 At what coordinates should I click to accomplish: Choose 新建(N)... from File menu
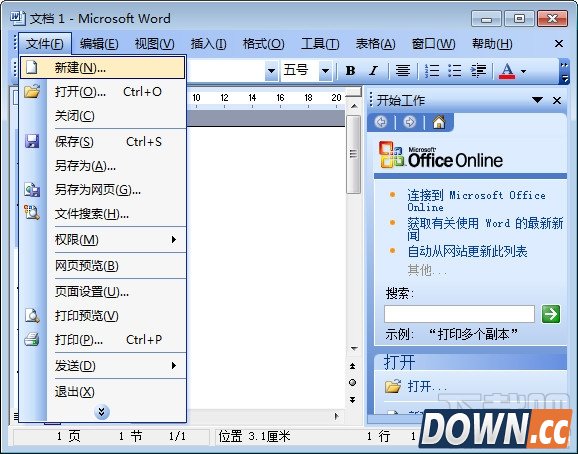102,67
